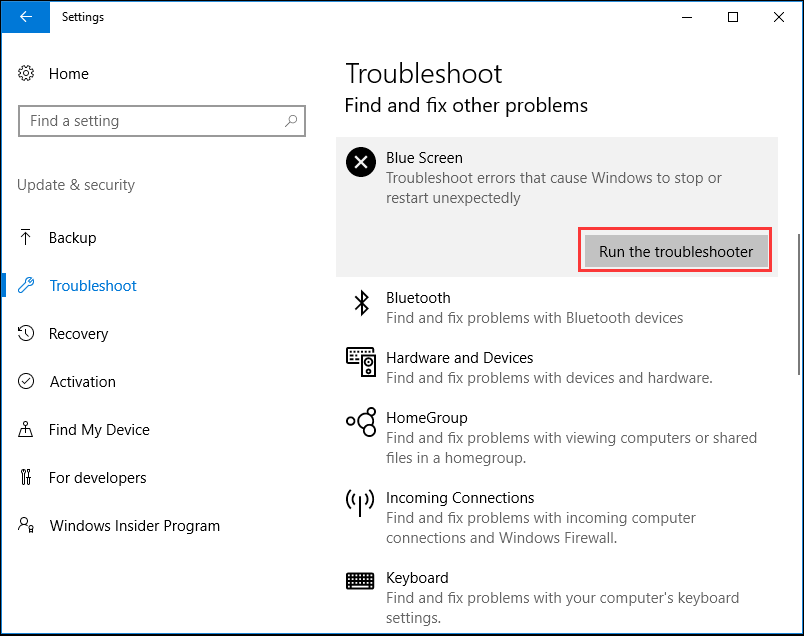This screenshot has height=636, width=804.
Task: Expand the Bluetooth troubleshooter entry
Action: point(557,308)
